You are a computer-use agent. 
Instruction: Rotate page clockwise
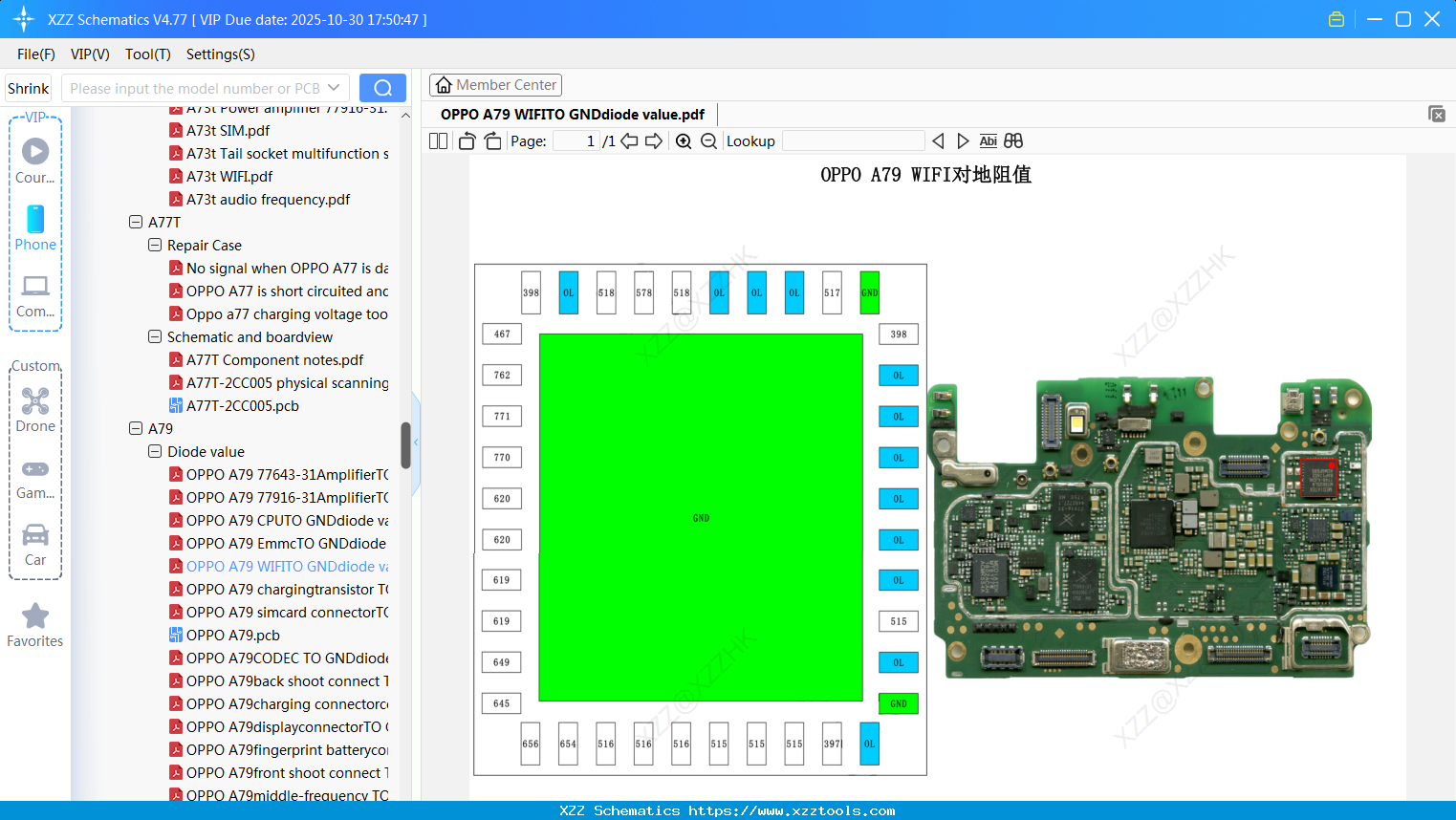[x=491, y=140]
